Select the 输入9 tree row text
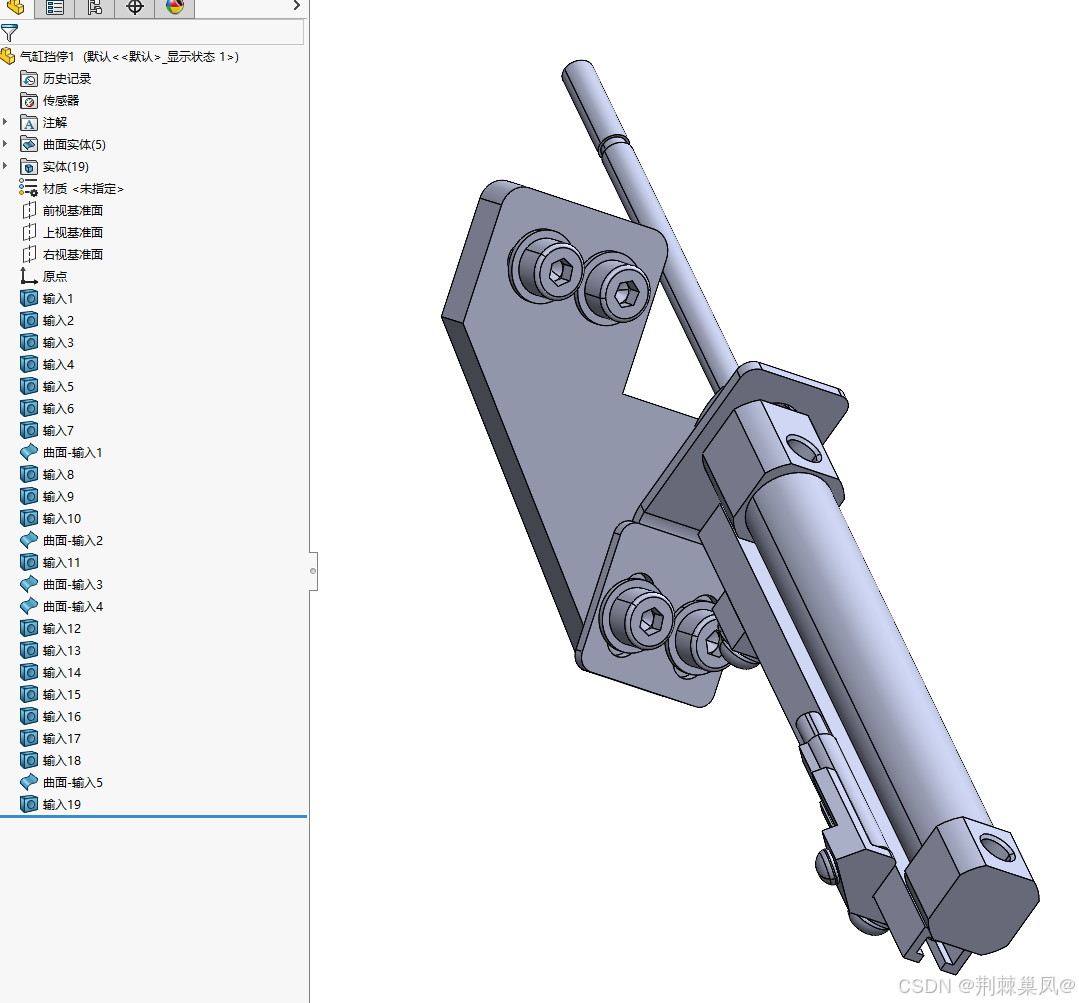 click(58, 497)
